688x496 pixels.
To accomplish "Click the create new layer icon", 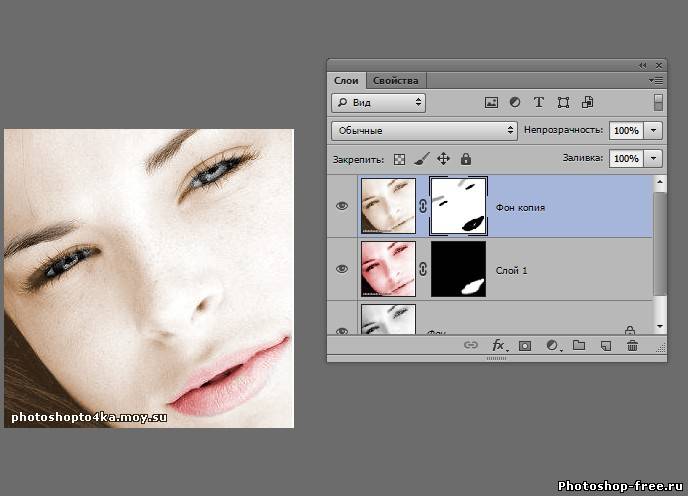I will click(x=605, y=346).
